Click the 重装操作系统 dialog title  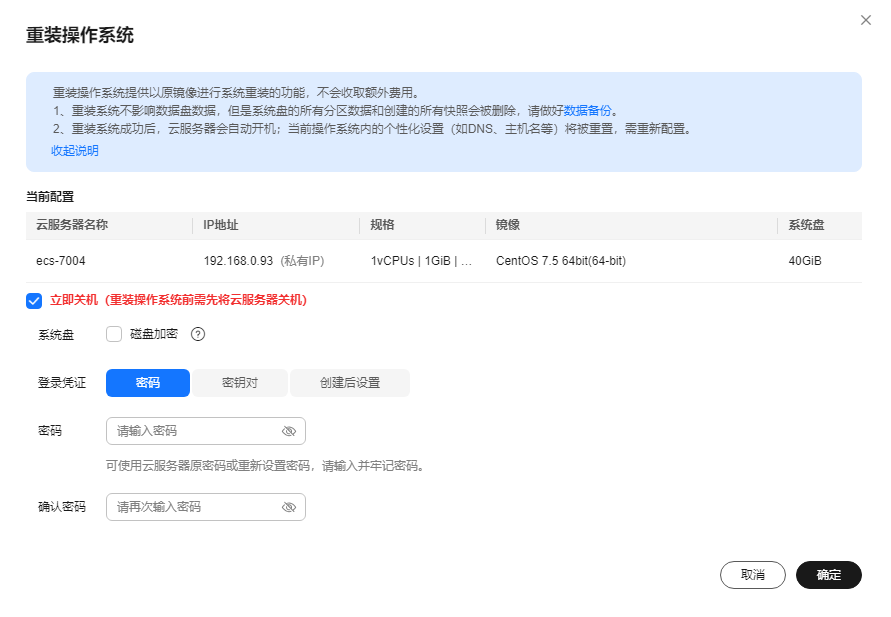click(80, 35)
